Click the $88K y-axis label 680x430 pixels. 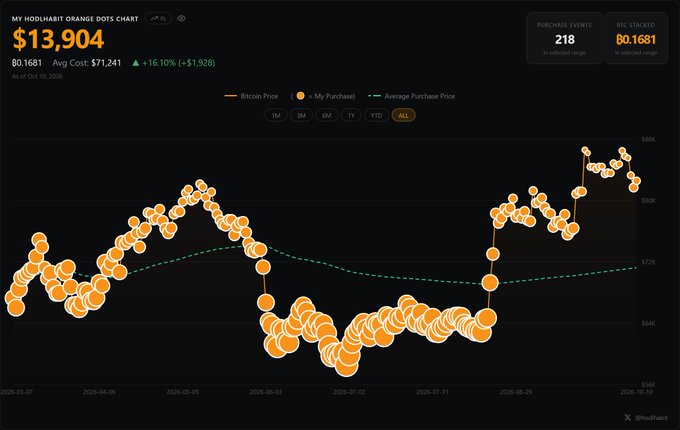(x=648, y=139)
